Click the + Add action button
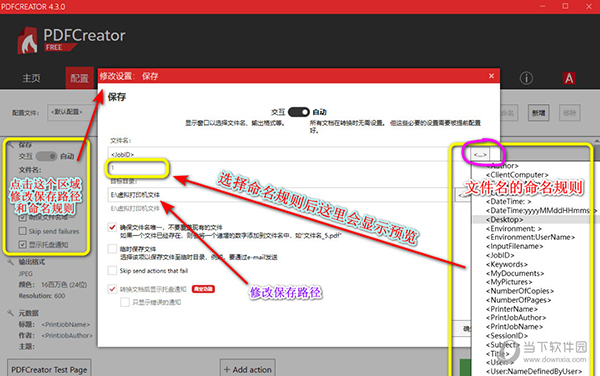This screenshot has height=376, width=600. (x=248, y=368)
